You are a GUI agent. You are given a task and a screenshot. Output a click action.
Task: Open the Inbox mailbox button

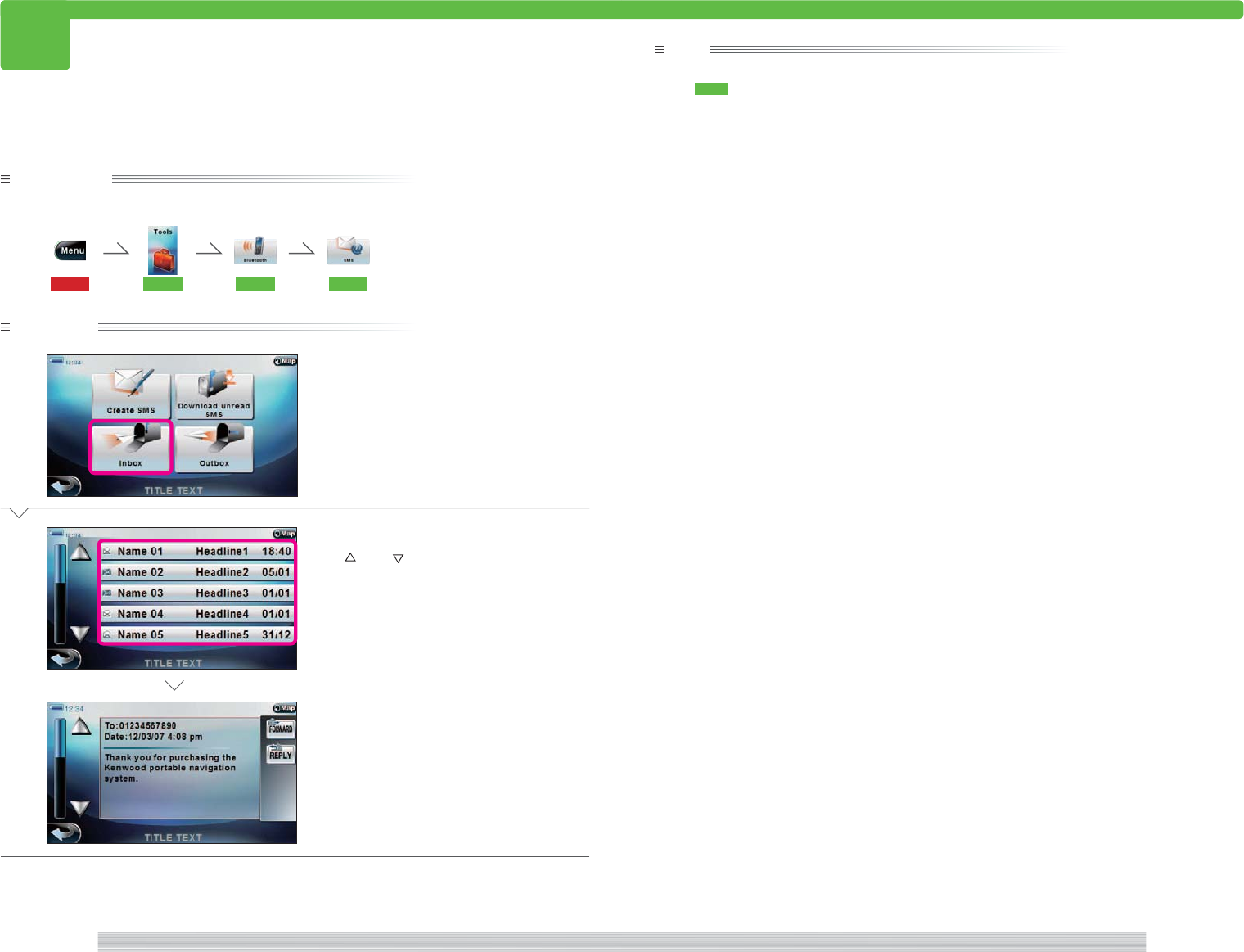click(131, 448)
